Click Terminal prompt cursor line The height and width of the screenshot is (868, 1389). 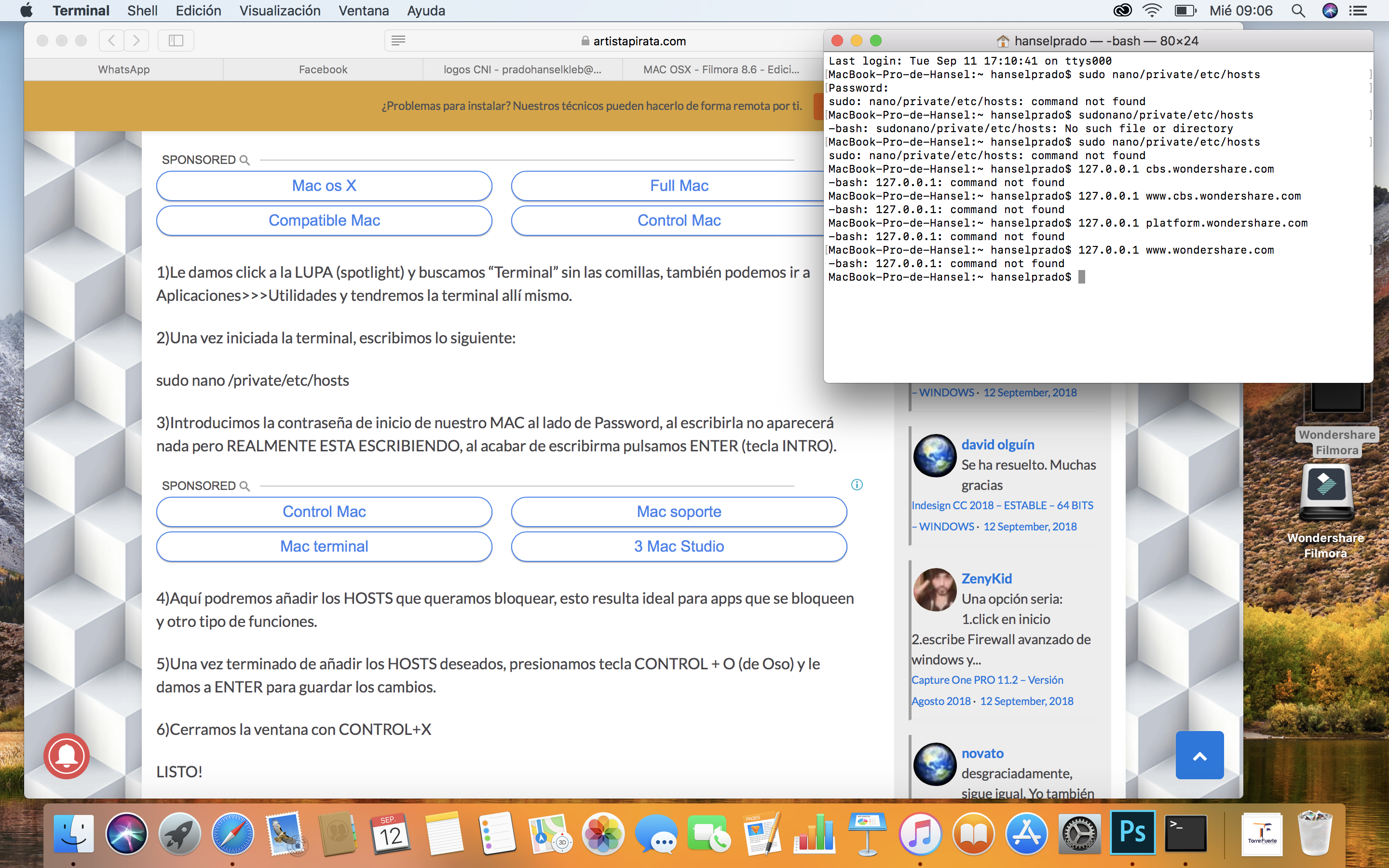pos(957,277)
